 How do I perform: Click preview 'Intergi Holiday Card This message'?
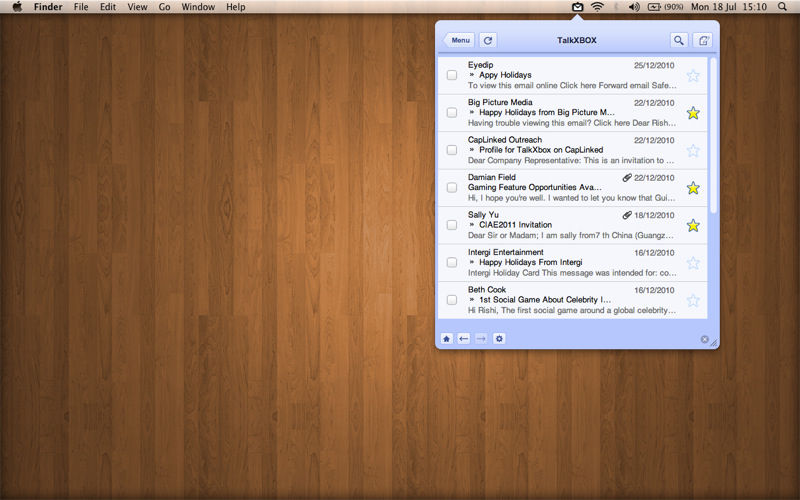coord(530,273)
